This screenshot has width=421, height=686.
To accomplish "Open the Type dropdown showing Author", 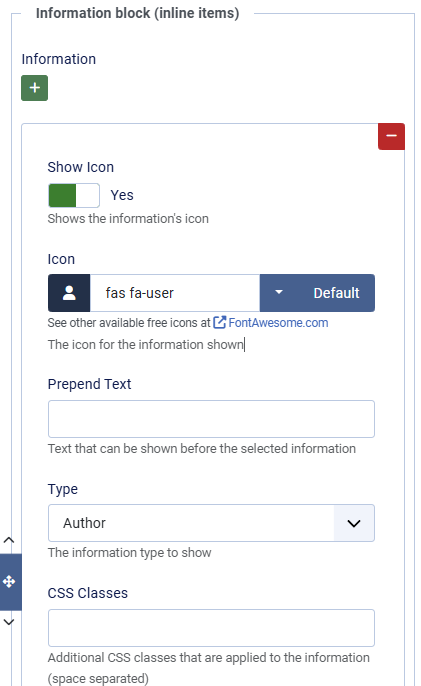I will 211,523.
